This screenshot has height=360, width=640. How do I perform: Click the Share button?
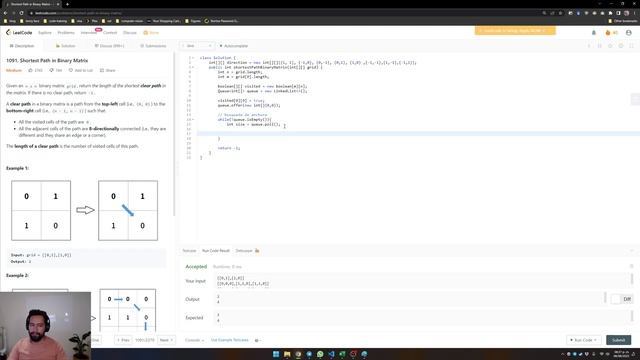pyautogui.click(x=108, y=70)
